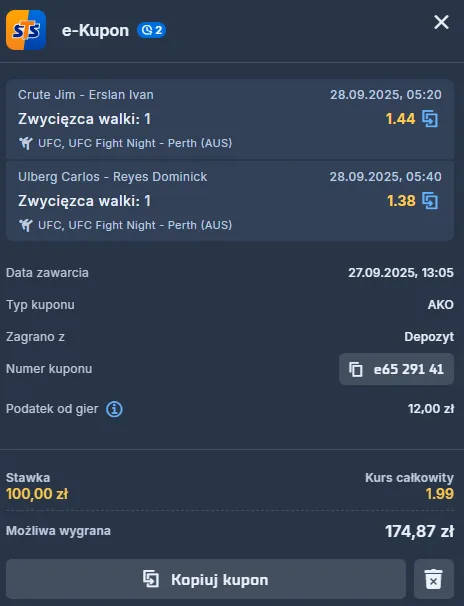
Task: Select the 1.38 odds value
Action: coord(401,201)
